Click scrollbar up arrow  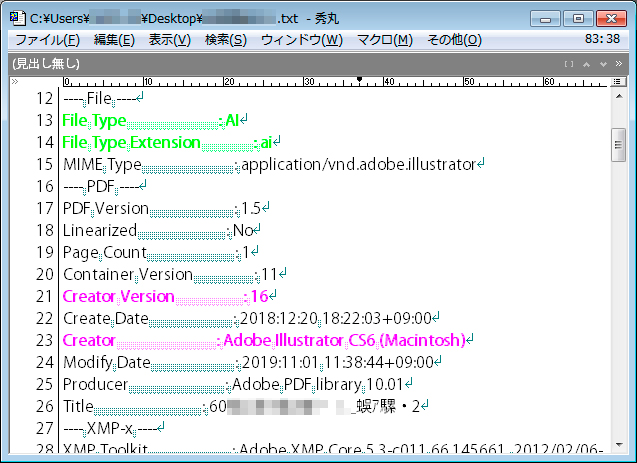pyautogui.click(x=619, y=97)
